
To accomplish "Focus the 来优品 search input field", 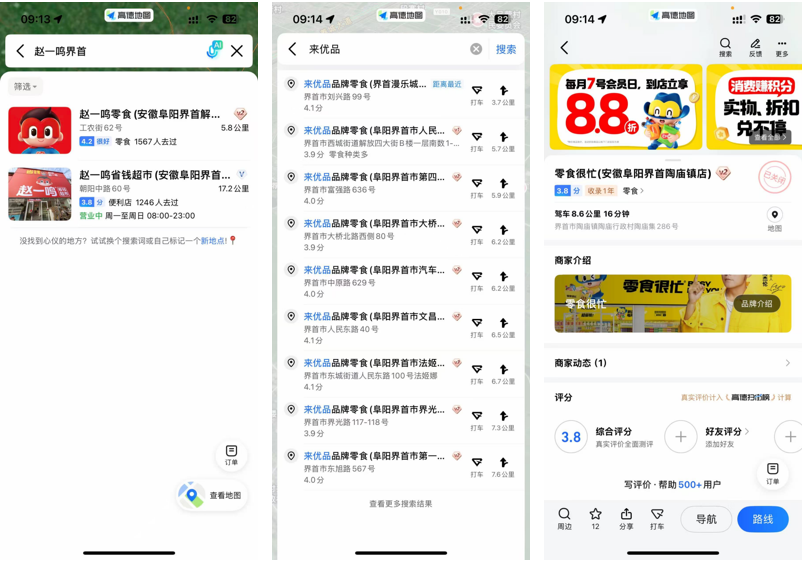I will 387,49.
